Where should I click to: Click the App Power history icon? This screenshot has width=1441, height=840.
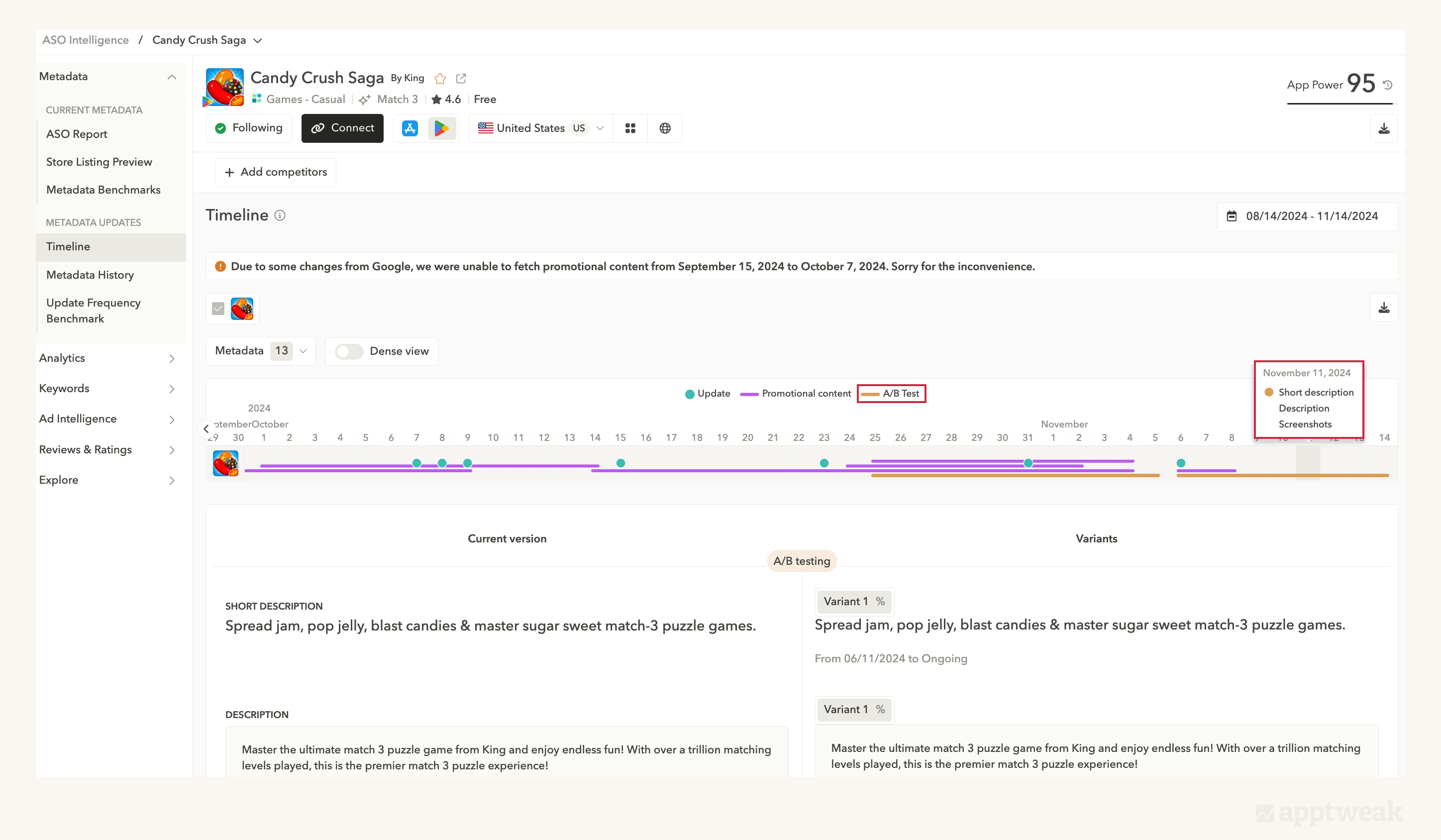[1387, 85]
